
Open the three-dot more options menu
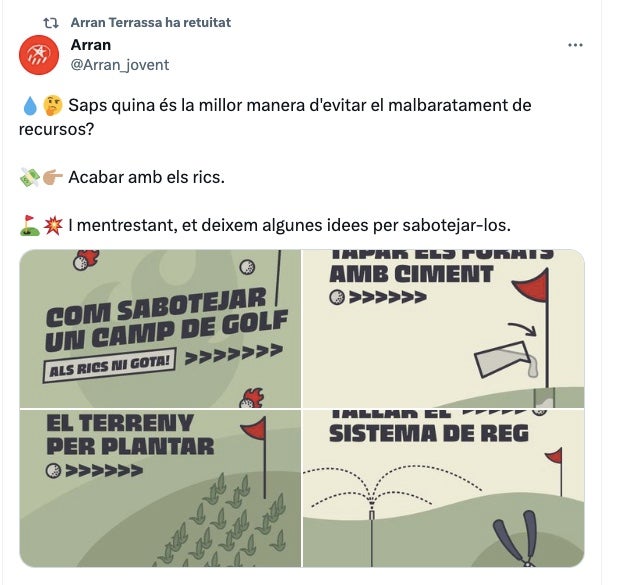(575, 45)
